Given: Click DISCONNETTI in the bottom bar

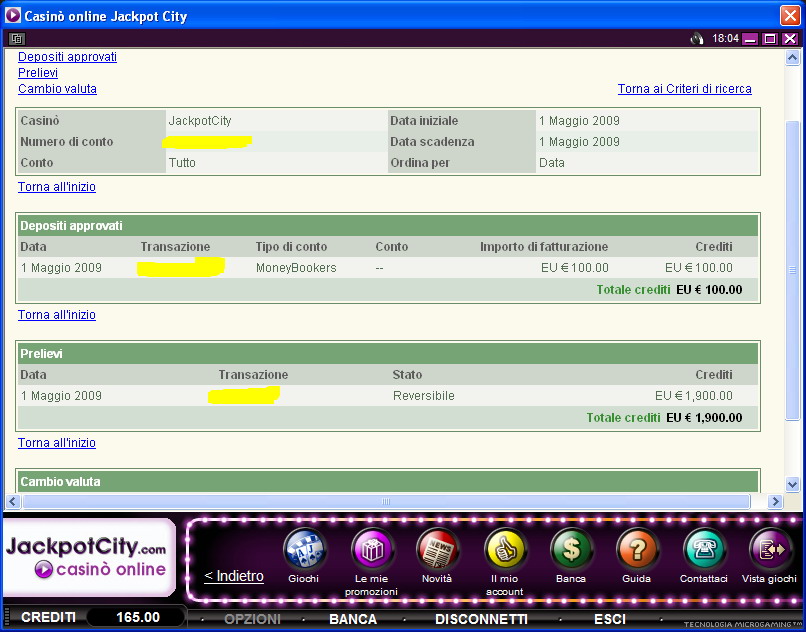Looking at the screenshot, I should coord(481,619).
